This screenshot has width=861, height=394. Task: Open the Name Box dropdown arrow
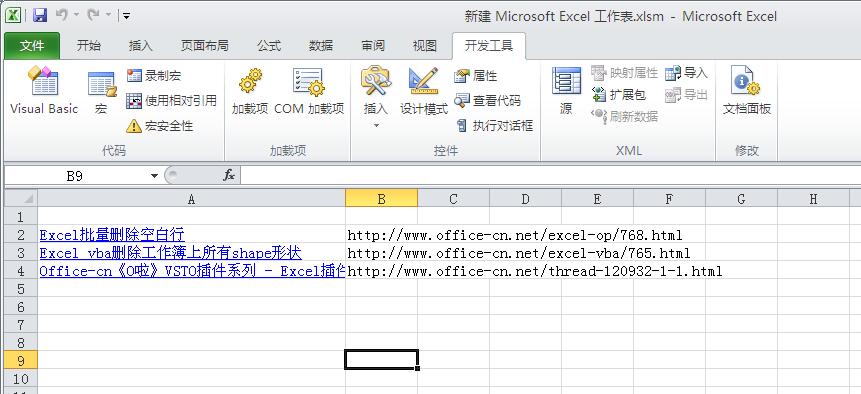click(154, 176)
